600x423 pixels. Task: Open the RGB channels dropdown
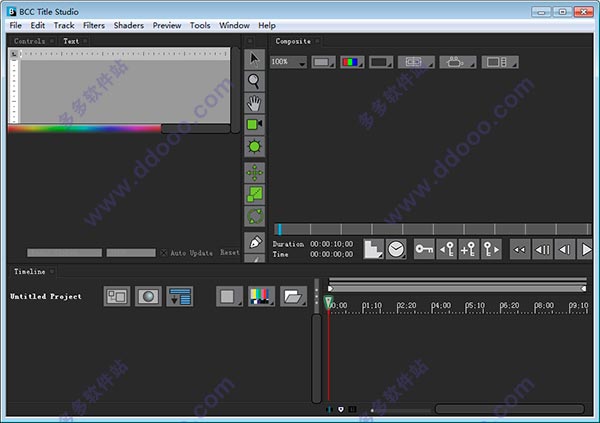(352, 62)
